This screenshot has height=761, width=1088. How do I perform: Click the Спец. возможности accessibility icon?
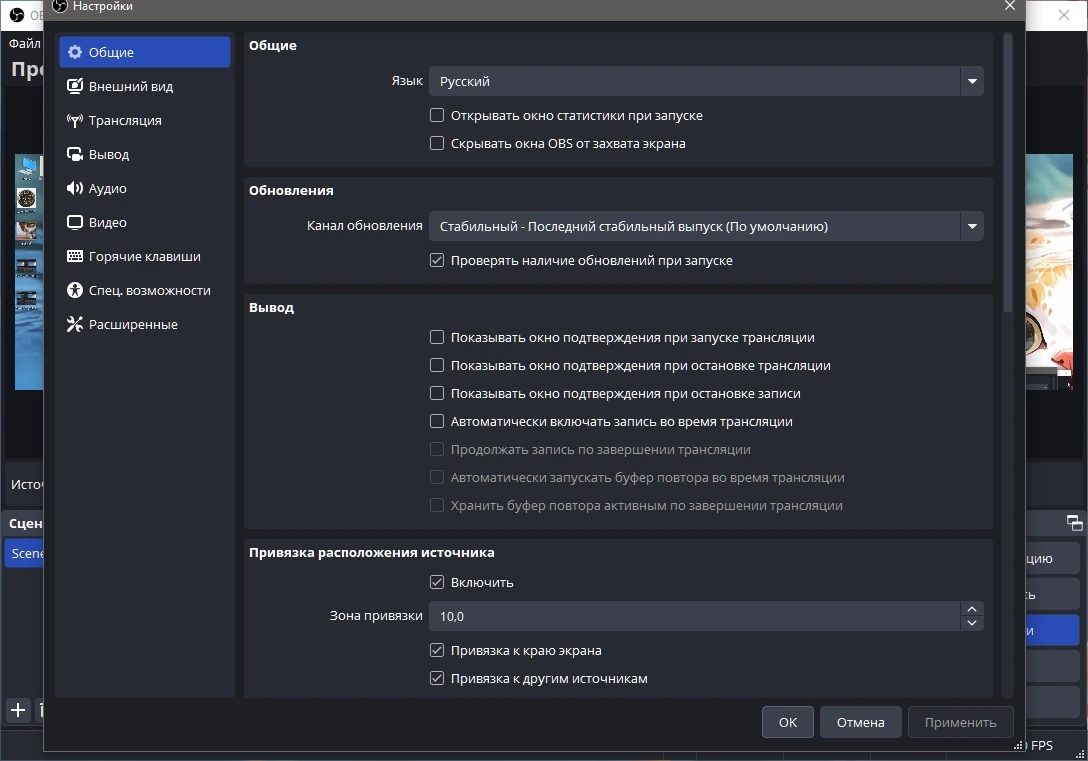[74, 290]
